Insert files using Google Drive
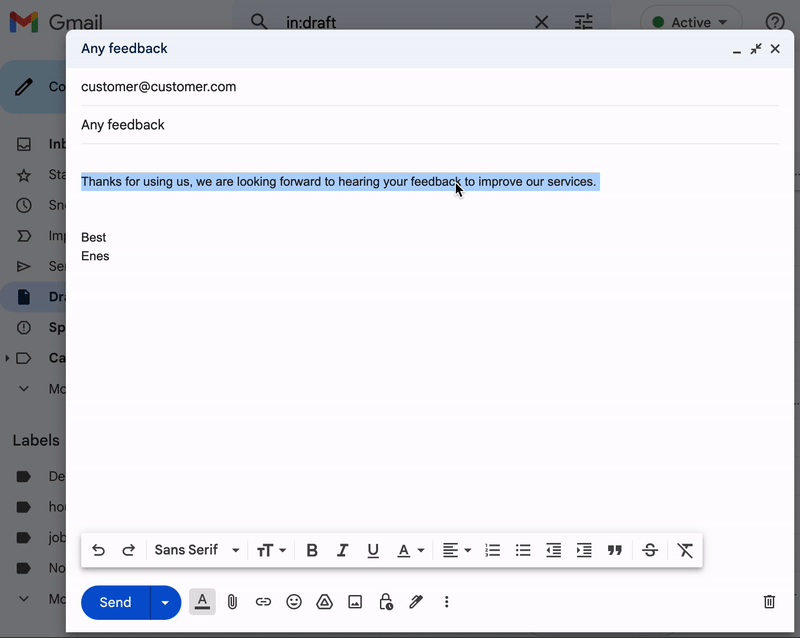 point(324,602)
